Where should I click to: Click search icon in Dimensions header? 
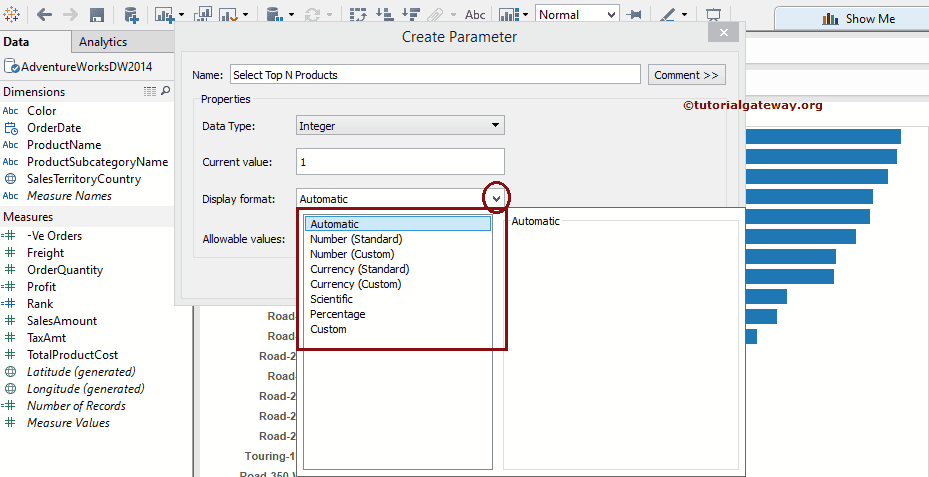pyautogui.click(x=166, y=91)
